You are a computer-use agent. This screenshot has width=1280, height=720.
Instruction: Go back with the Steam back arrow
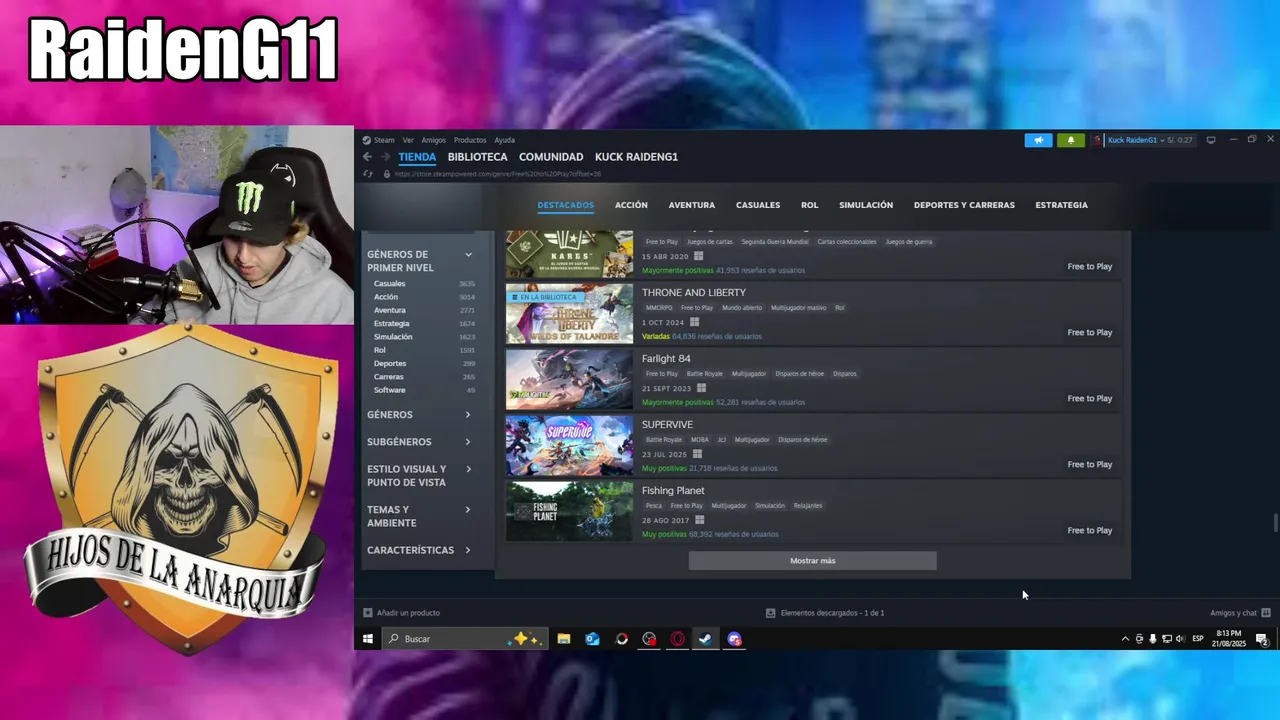point(367,157)
